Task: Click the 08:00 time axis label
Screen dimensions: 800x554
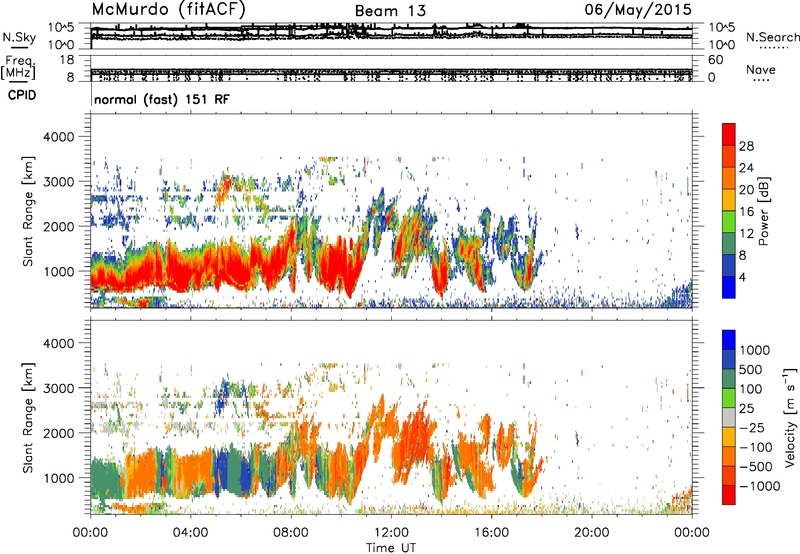Action: pos(291,533)
